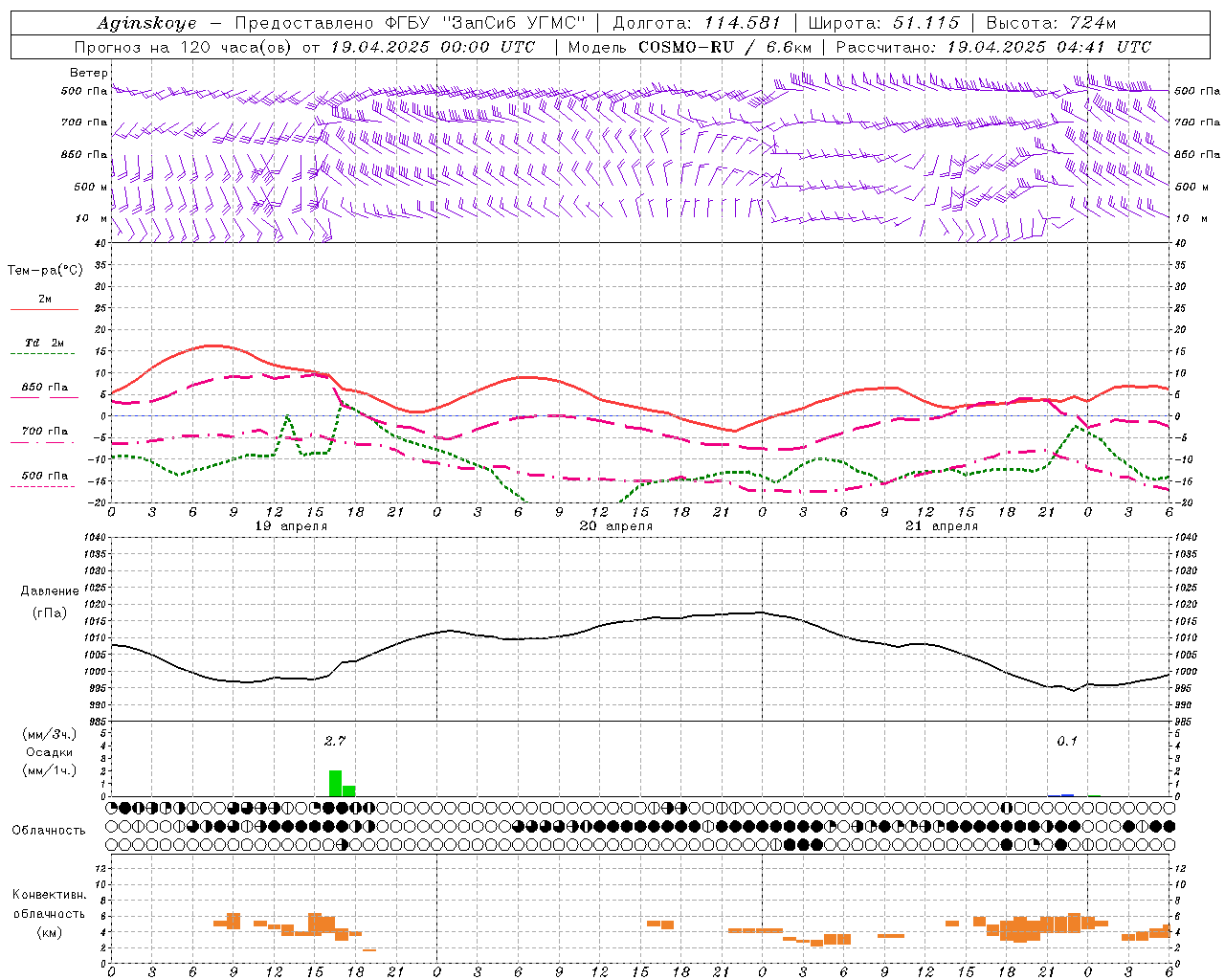Click the solid red line sample under "2м"

[x=44, y=310]
